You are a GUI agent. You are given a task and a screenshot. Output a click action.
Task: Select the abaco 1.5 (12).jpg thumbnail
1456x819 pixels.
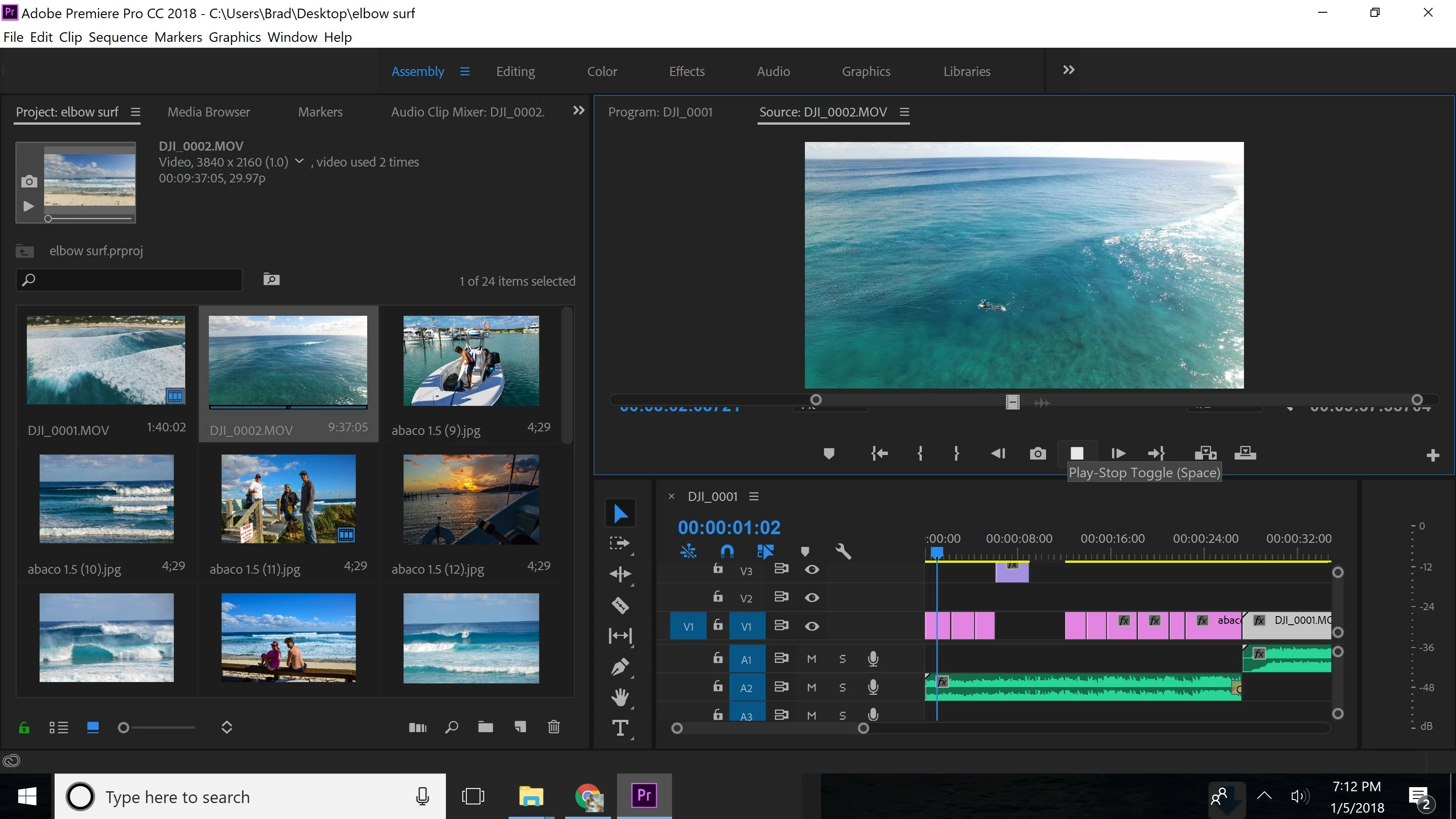coord(471,500)
